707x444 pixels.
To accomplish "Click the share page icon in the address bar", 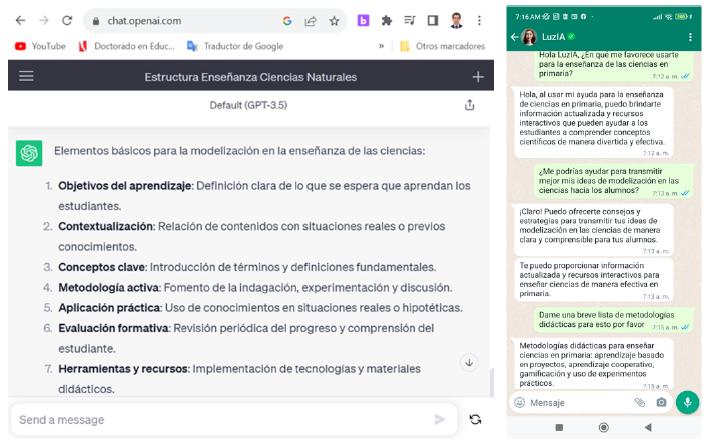I will (311, 21).
